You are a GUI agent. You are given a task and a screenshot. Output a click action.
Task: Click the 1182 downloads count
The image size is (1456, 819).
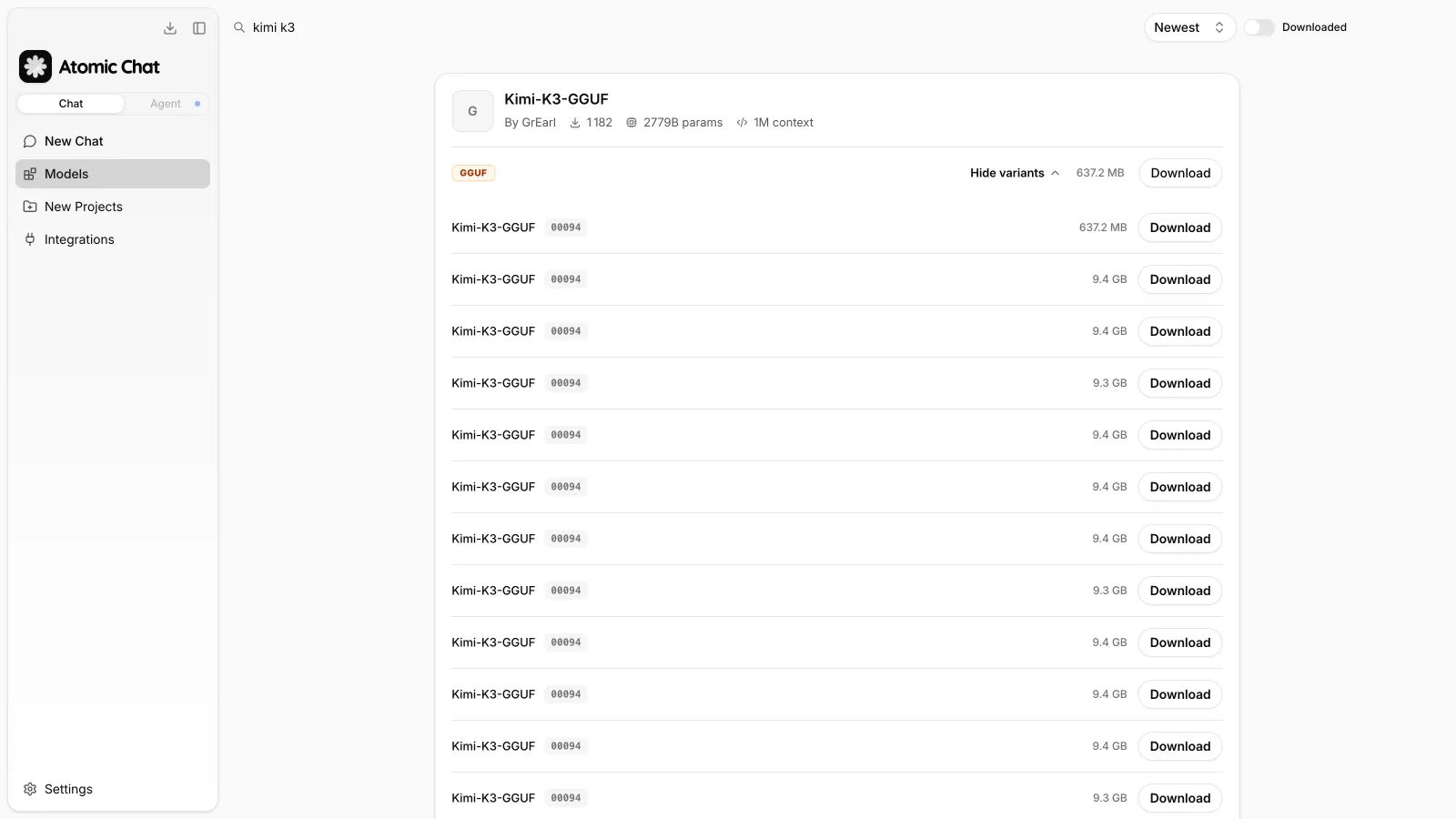pyautogui.click(x=591, y=123)
